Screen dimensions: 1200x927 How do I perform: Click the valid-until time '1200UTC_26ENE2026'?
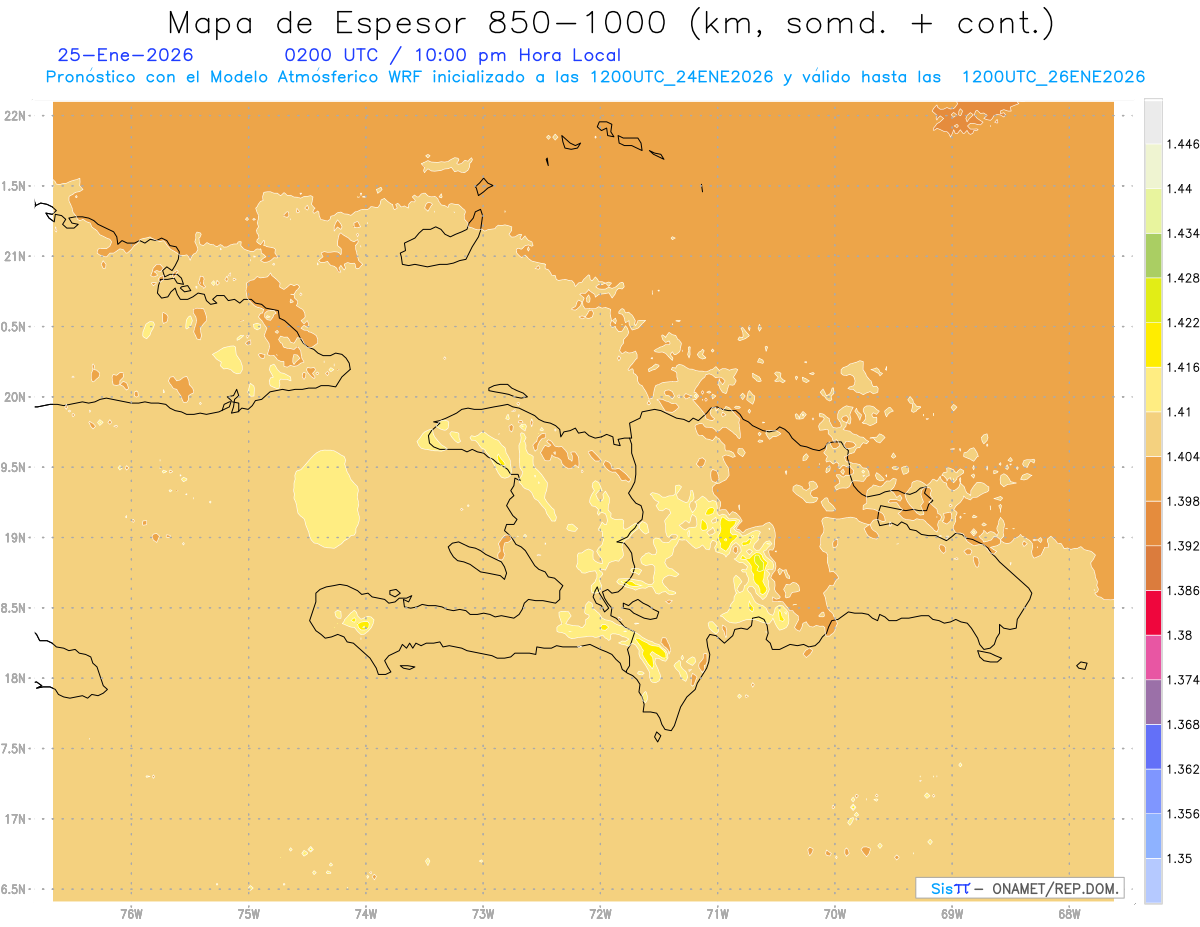coord(1052,77)
